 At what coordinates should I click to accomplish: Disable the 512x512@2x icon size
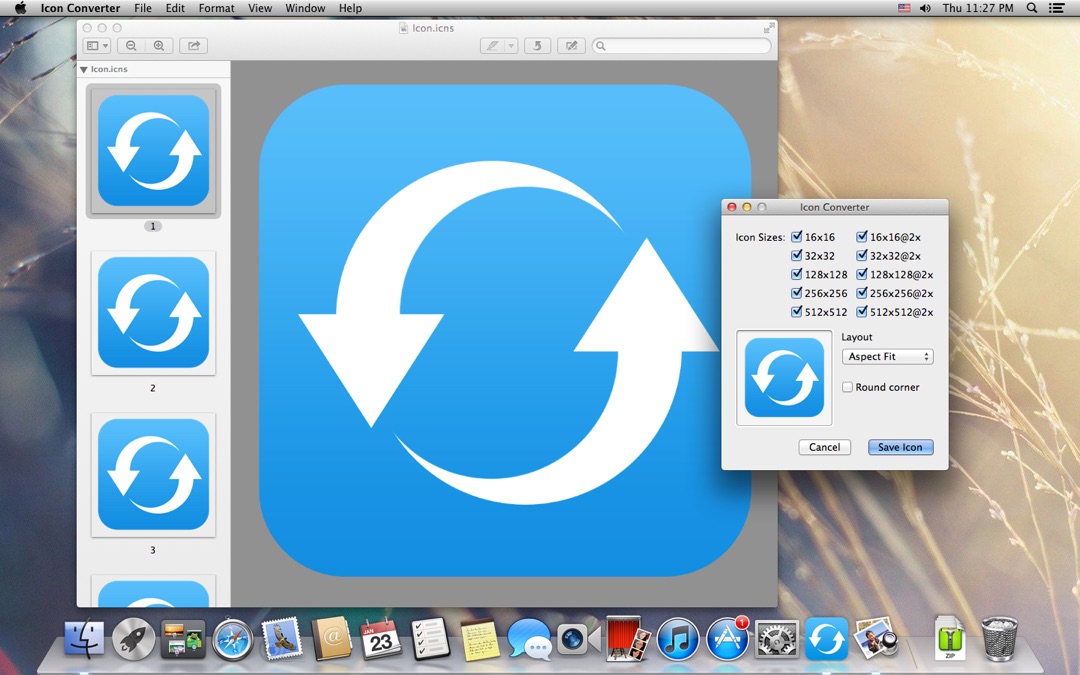coord(861,311)
